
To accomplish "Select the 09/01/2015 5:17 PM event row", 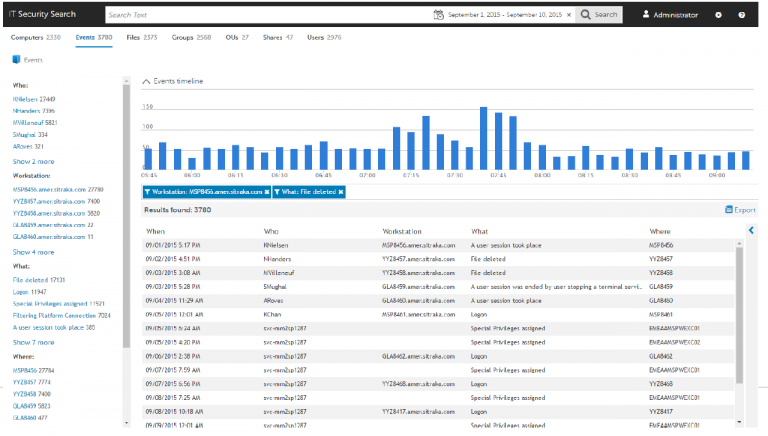I will click(x=438, y=245).
